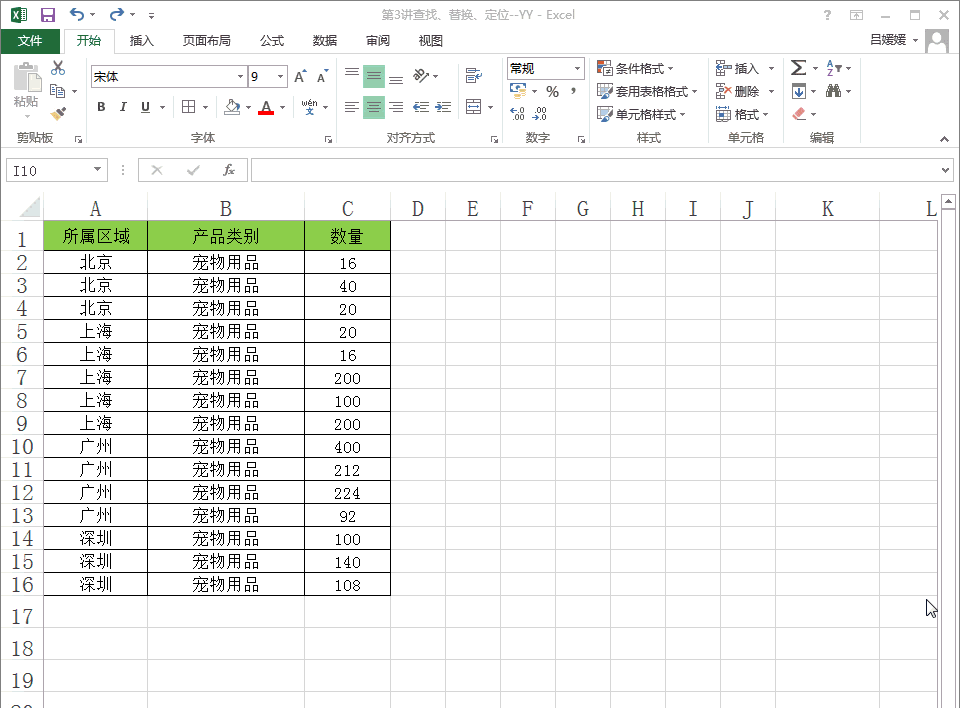This screenshot has height=708, width=960.
Task: Toggle Italic formatting
Action: point(123,107)
